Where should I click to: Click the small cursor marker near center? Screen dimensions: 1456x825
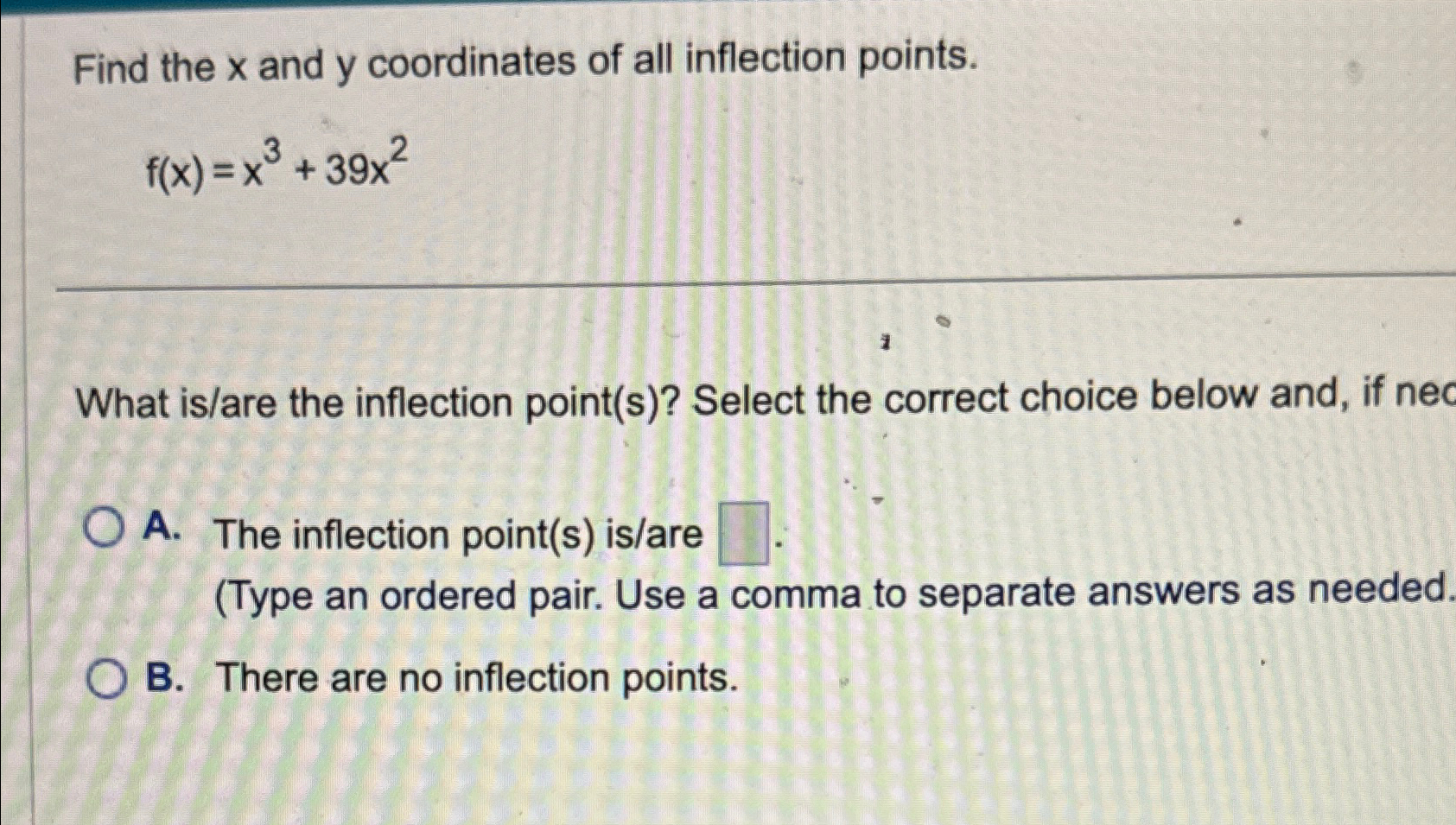click(883, 340)
